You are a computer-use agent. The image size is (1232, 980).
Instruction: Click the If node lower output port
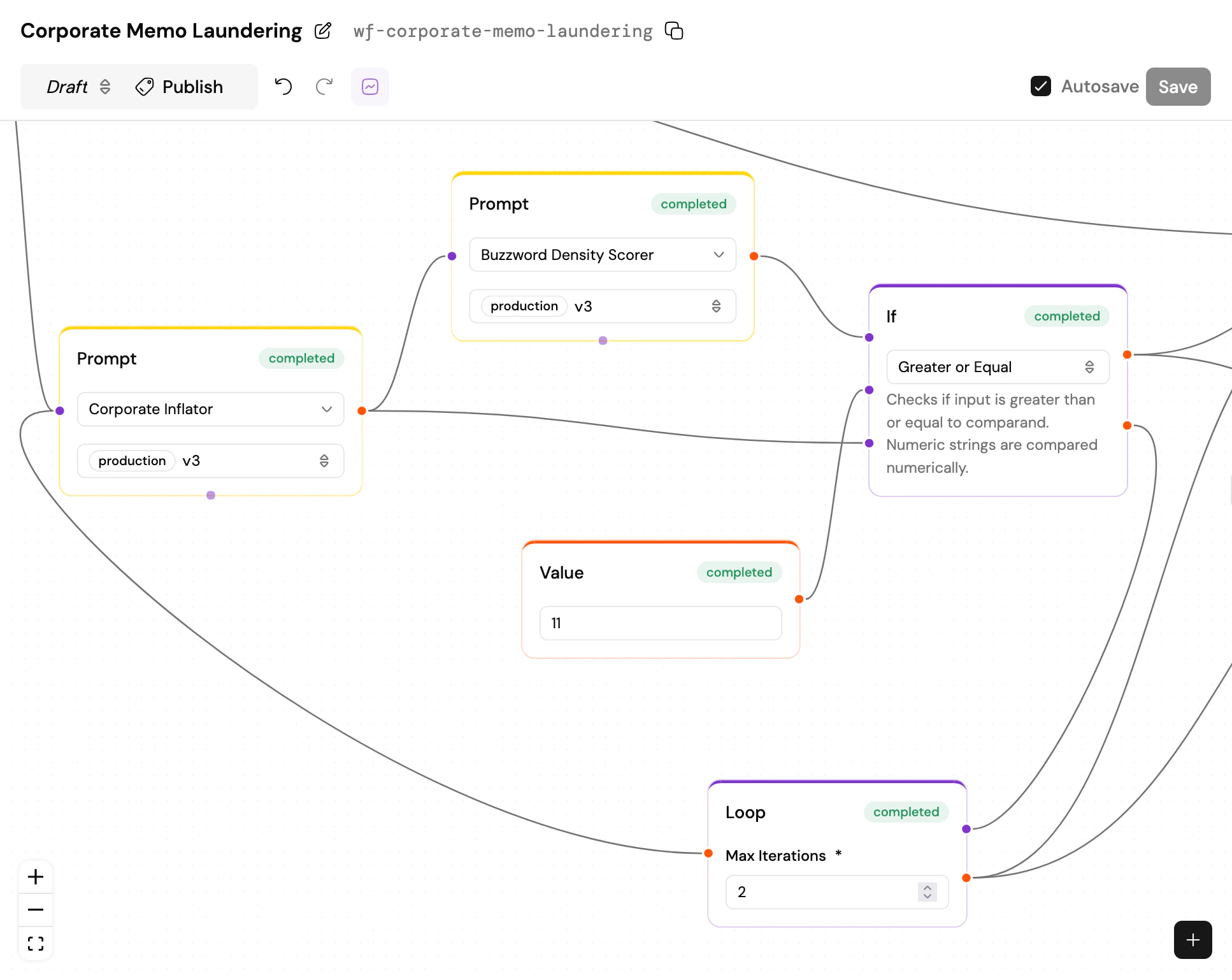click(x=1128, y=425)
